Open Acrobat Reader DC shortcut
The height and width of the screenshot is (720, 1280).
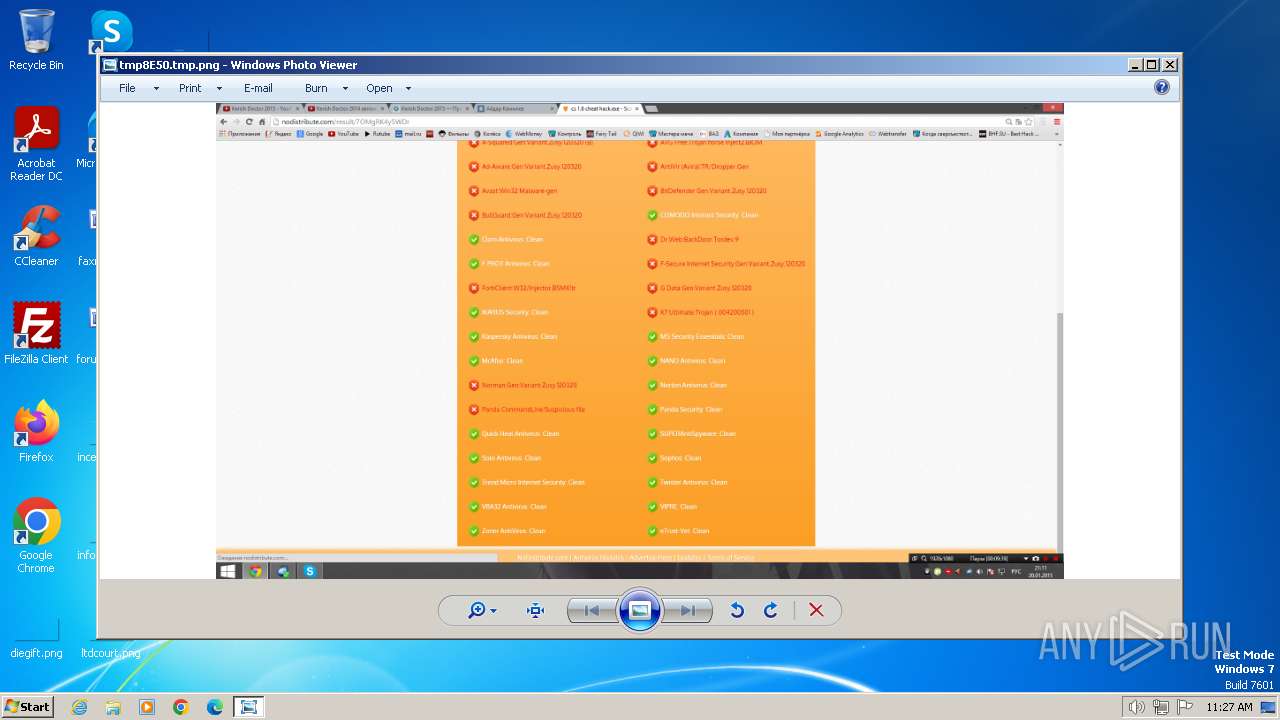click(36, 144)
